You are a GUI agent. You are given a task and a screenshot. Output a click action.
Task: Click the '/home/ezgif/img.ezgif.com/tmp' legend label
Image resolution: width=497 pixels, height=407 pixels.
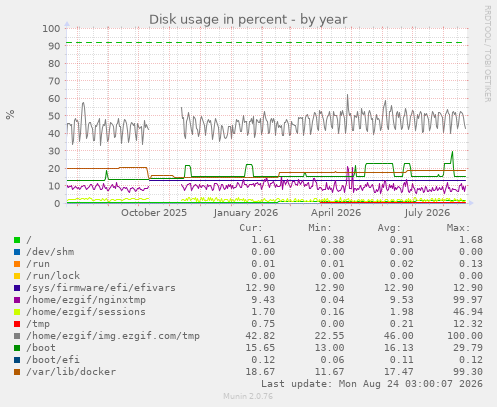click(x=113, y=336)
